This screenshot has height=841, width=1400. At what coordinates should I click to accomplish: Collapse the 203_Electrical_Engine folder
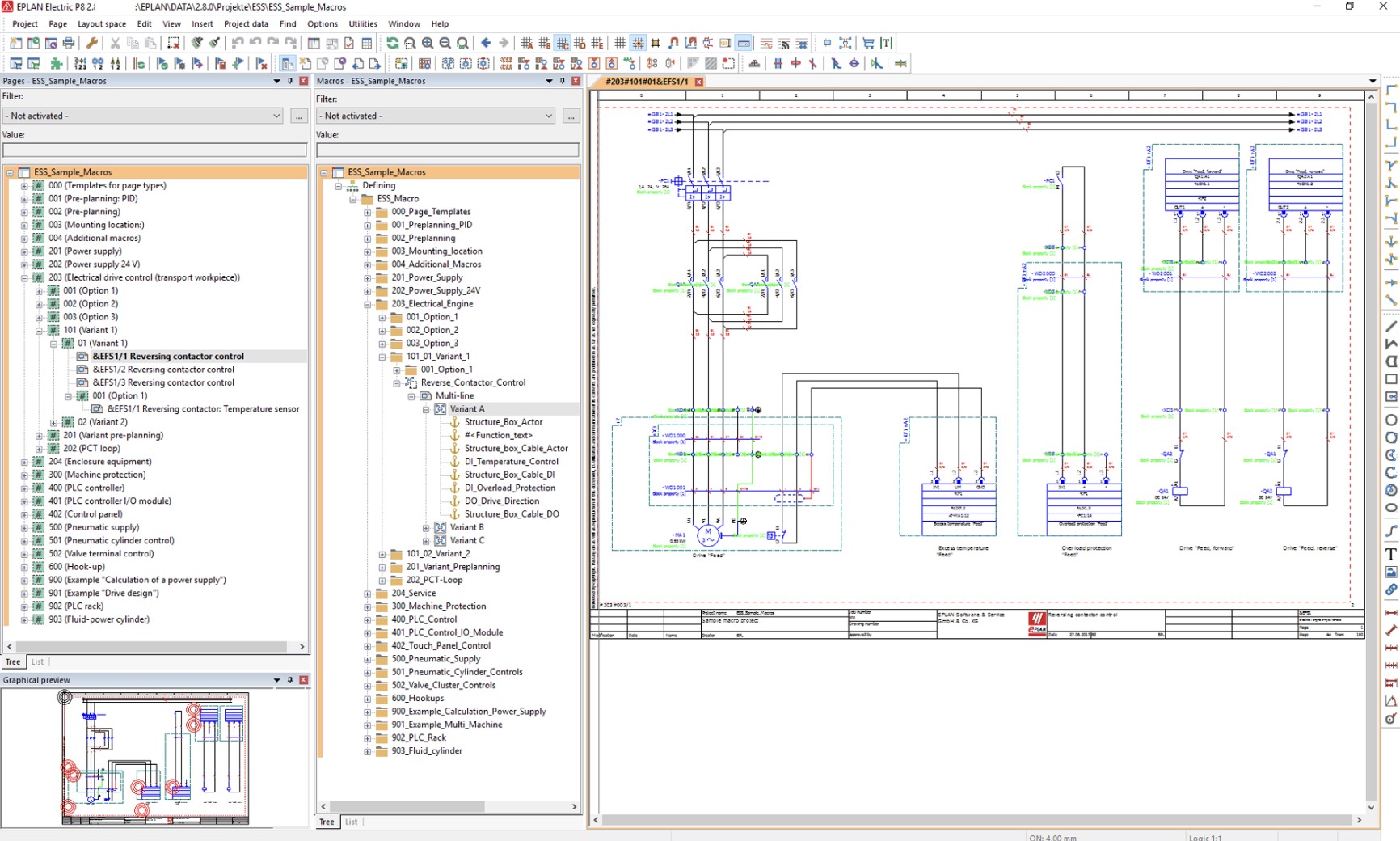(367, 304)
